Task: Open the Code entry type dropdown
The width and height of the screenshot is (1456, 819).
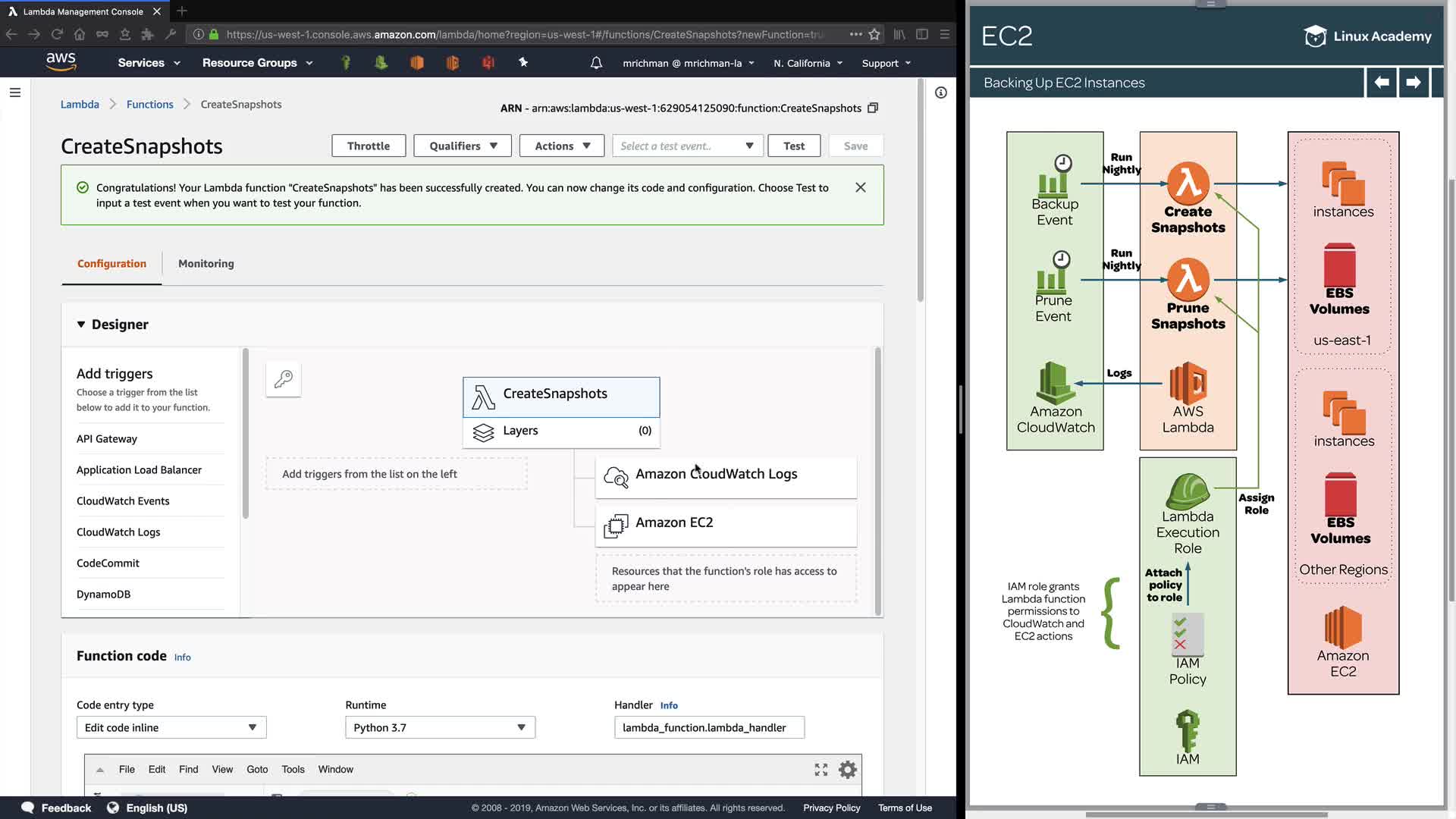Action: pyautogui.click(x=171, y=727)
